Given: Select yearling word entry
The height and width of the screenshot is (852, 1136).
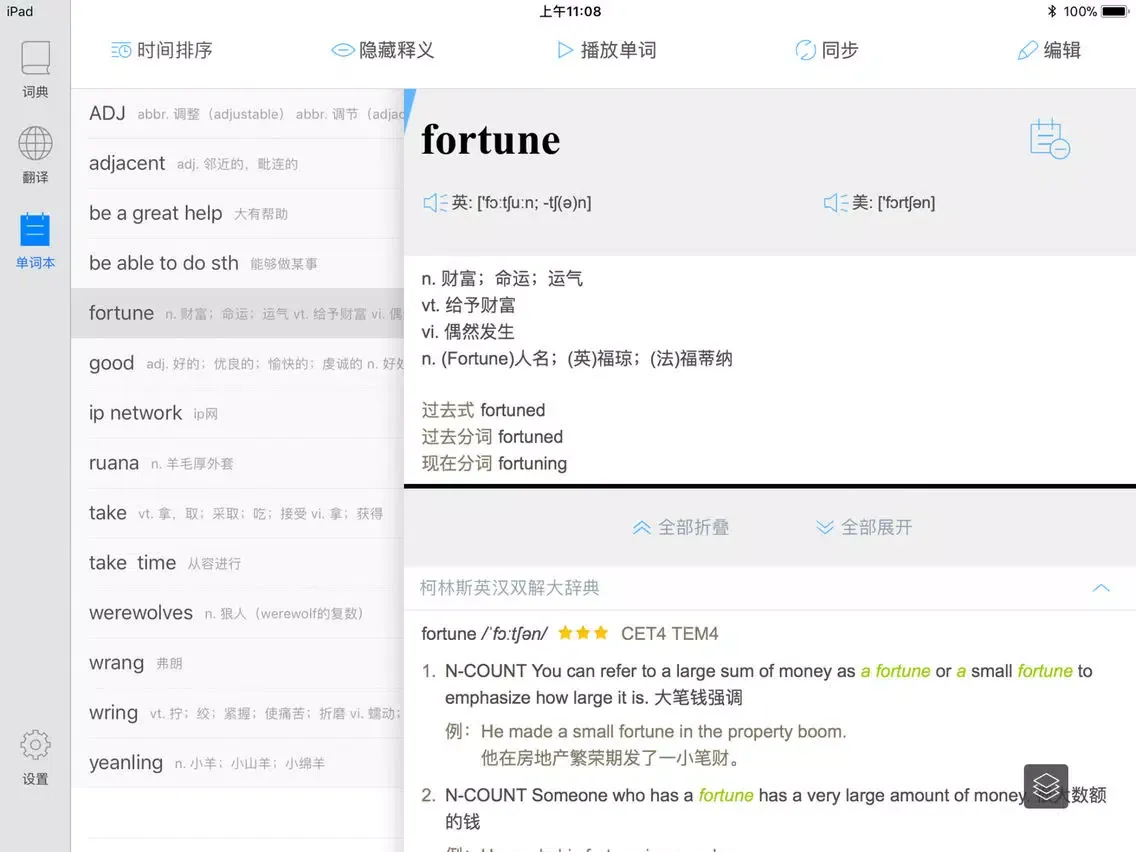Looking at the screenshot, I should (x=238, y=763).
